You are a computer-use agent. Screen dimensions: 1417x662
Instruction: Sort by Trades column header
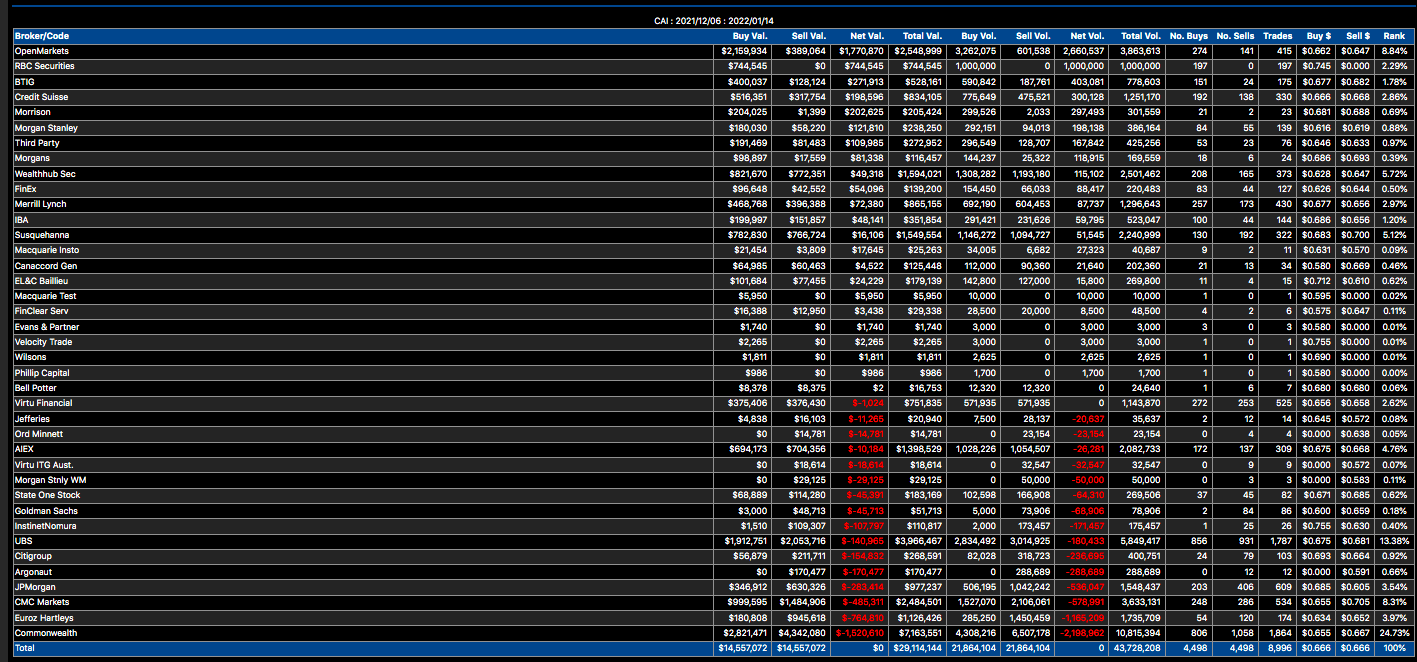coord(1278,36)
